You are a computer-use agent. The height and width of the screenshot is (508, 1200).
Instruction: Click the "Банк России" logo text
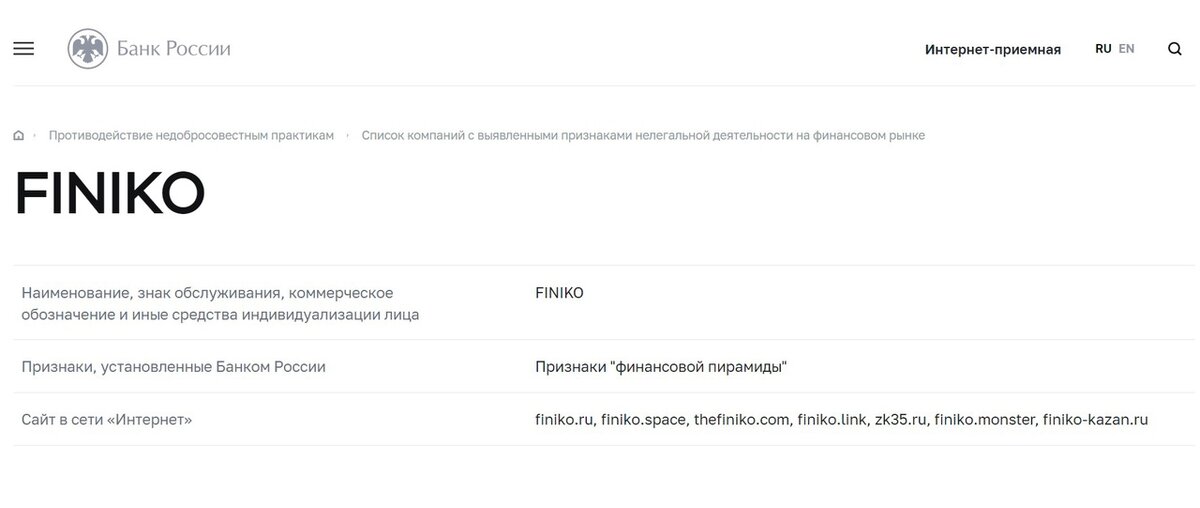[x=174, y=48]
